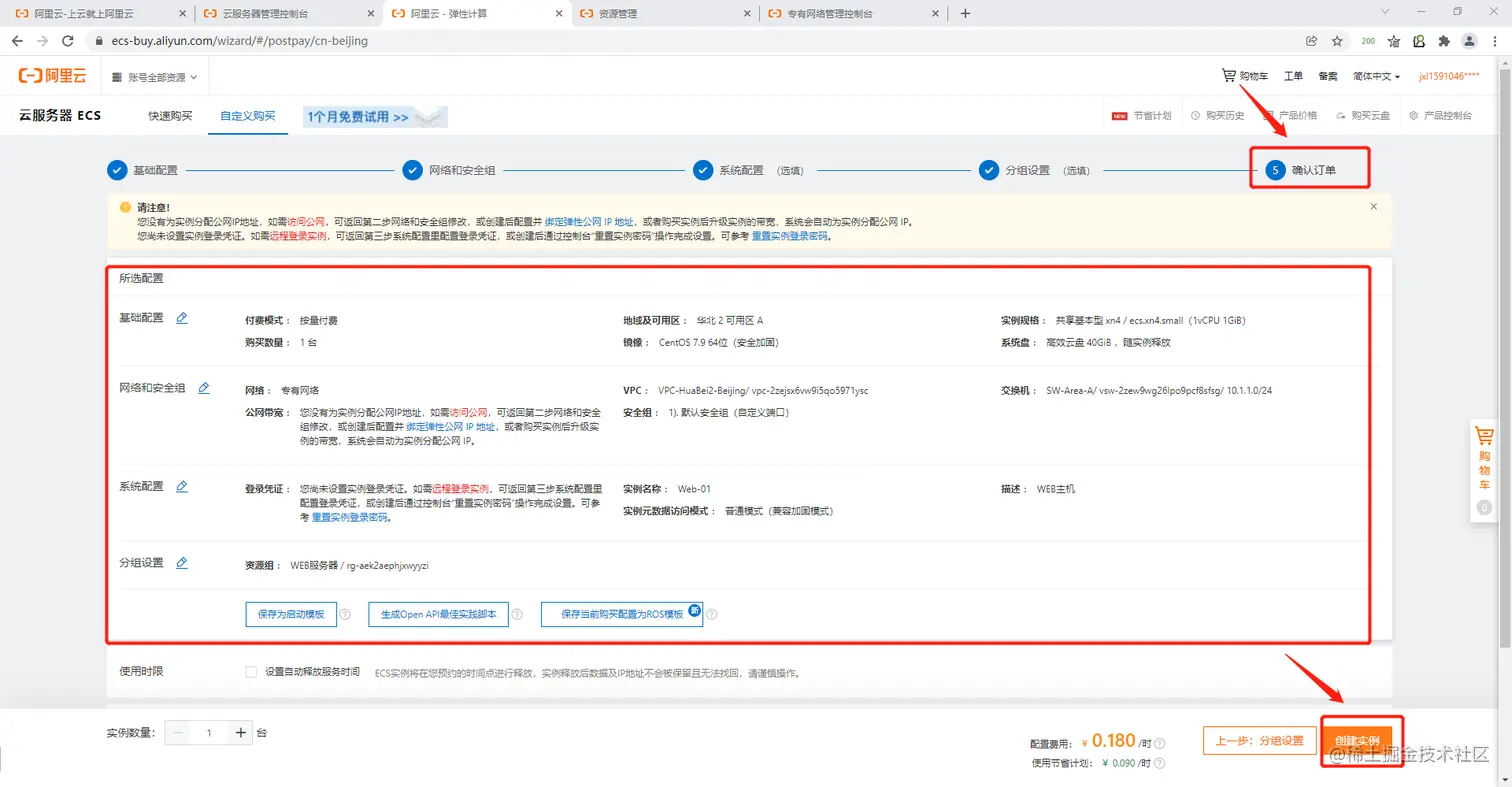Image resolution: width=1512 pixels, height=787 pixels.
Task: Follow 重置实例登录密码 link in 系统配置 section
Action: (x=350, y=517)
